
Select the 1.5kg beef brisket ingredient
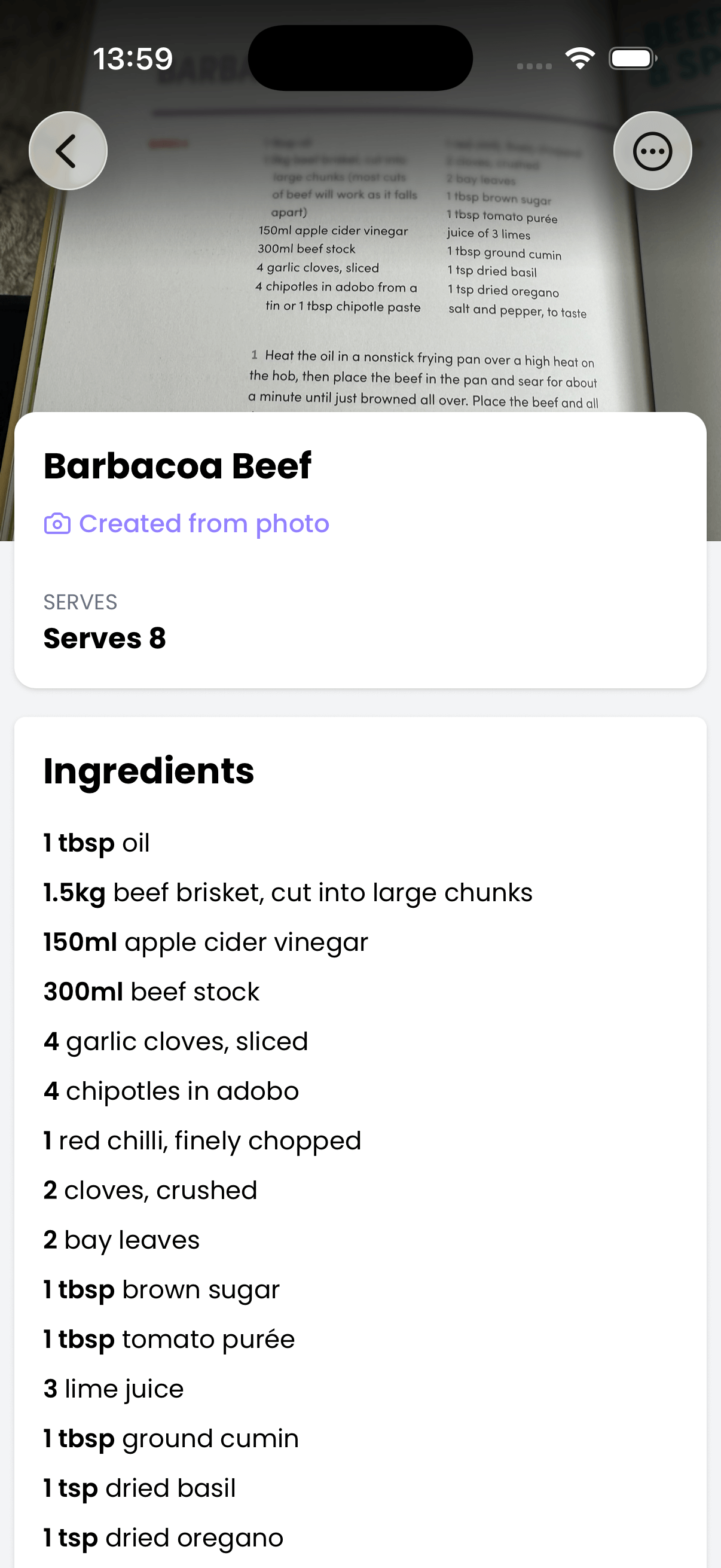tap(288, 893)
